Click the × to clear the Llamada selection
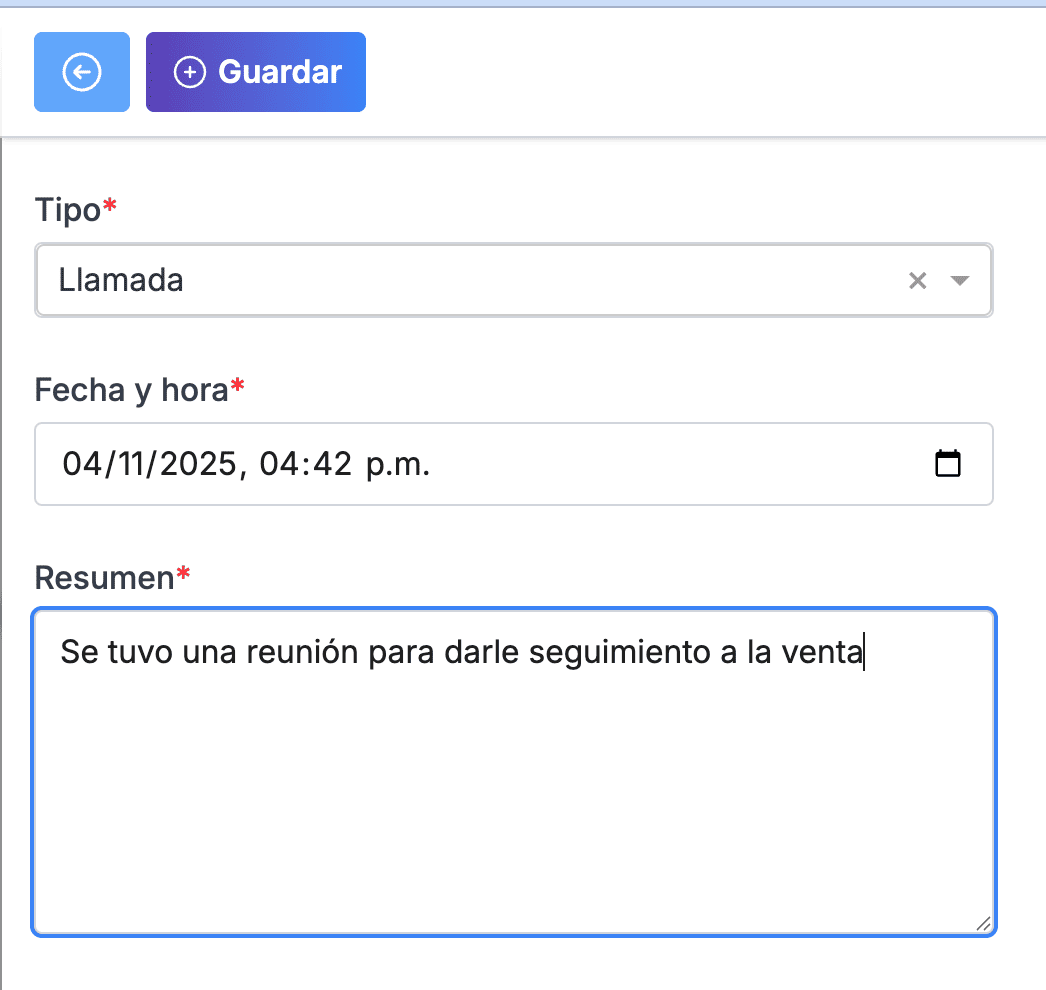The image size is (1046, 990). (917, 281)
